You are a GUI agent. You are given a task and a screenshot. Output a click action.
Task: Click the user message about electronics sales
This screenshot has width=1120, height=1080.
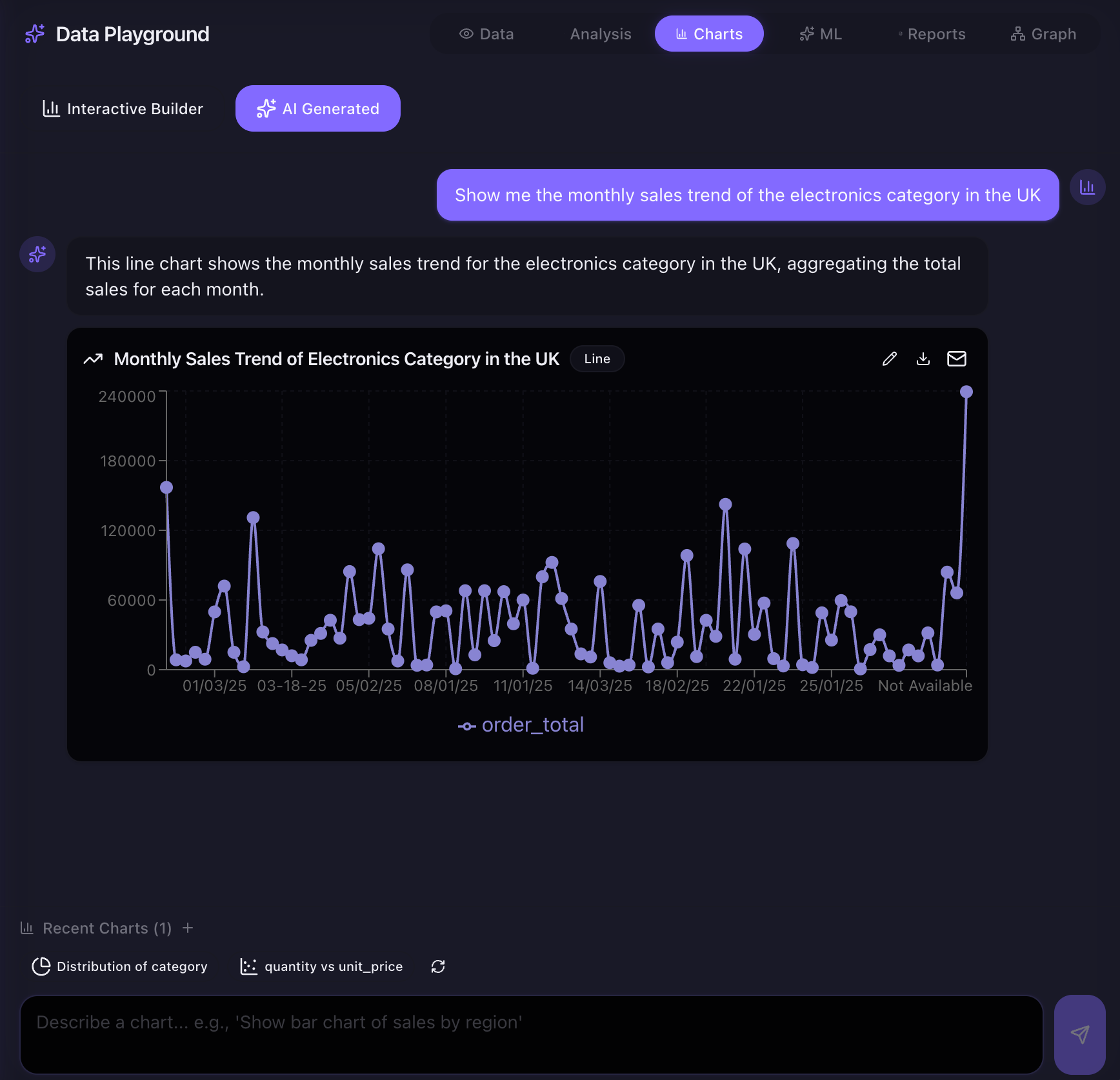point(748,195)
